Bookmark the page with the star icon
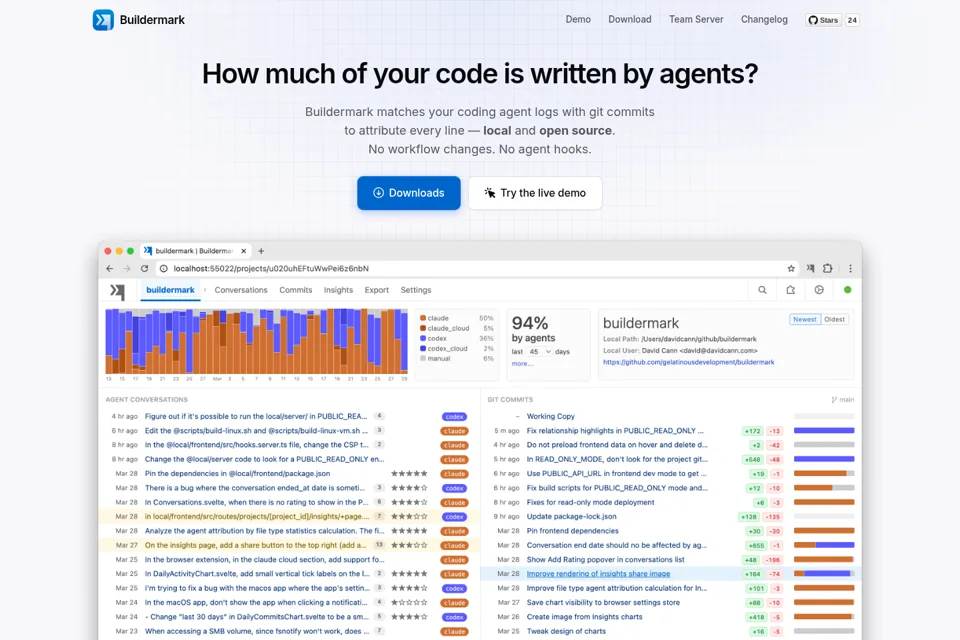This screenshot has height=640, width=960. click(x=791, y=268)
